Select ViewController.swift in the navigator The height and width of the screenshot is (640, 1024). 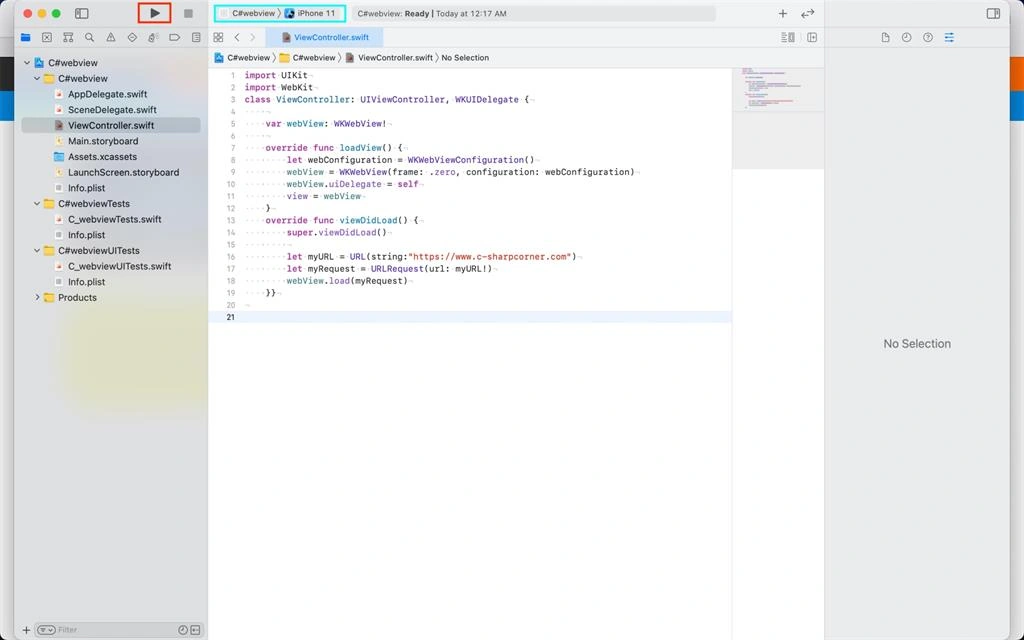pyautogui.click(x=111, y=125)
